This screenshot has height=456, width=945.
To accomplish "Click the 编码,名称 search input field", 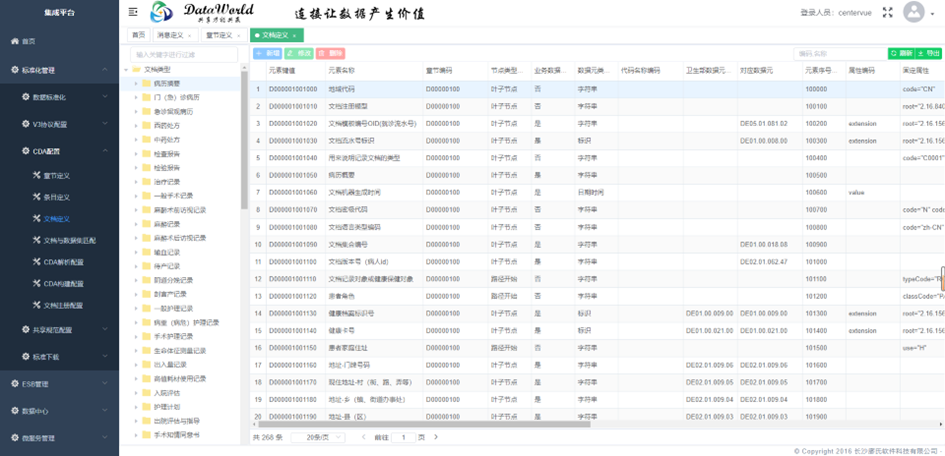I will [x=840, y=54].
